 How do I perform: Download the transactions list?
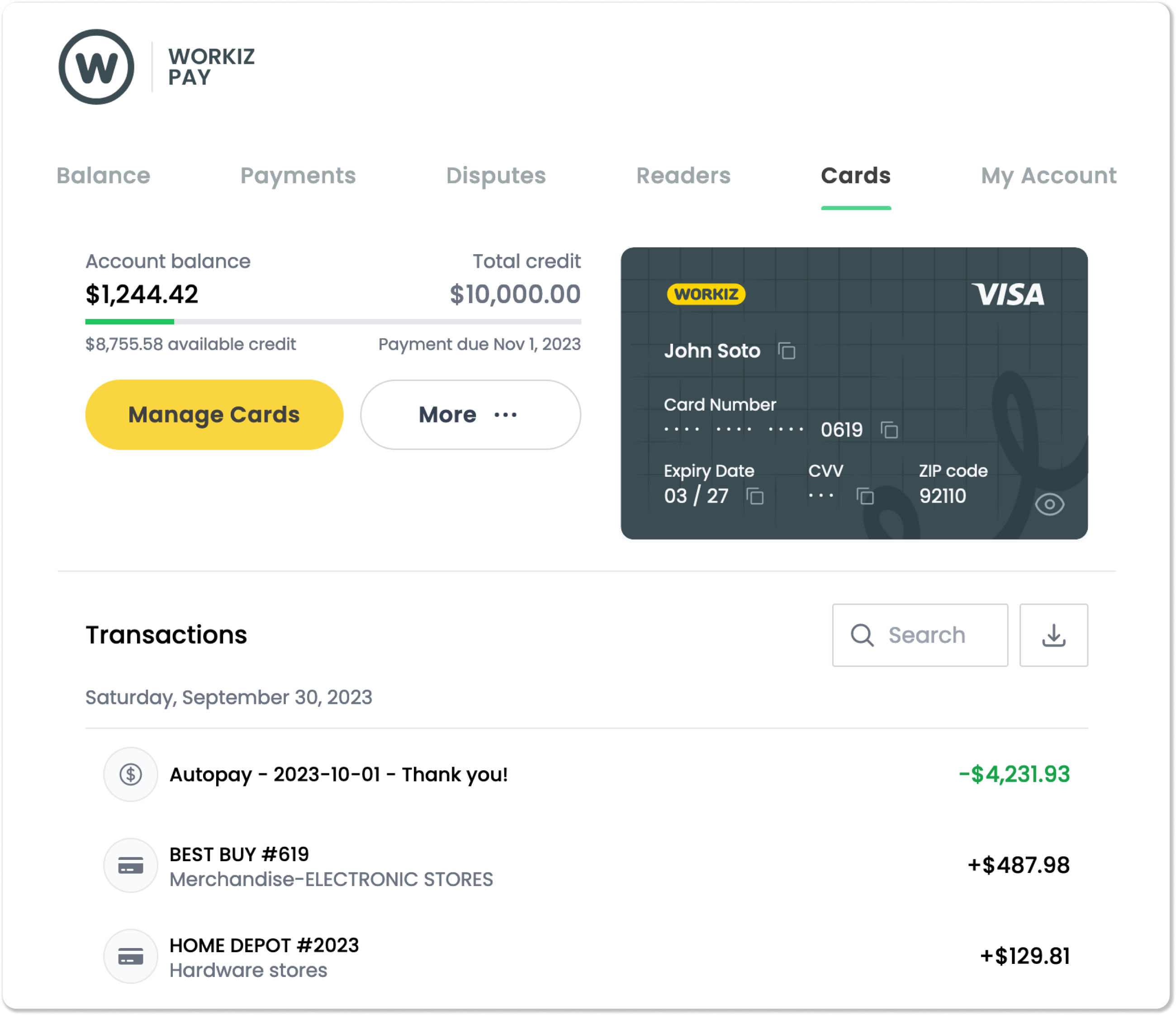[1053, 635]
